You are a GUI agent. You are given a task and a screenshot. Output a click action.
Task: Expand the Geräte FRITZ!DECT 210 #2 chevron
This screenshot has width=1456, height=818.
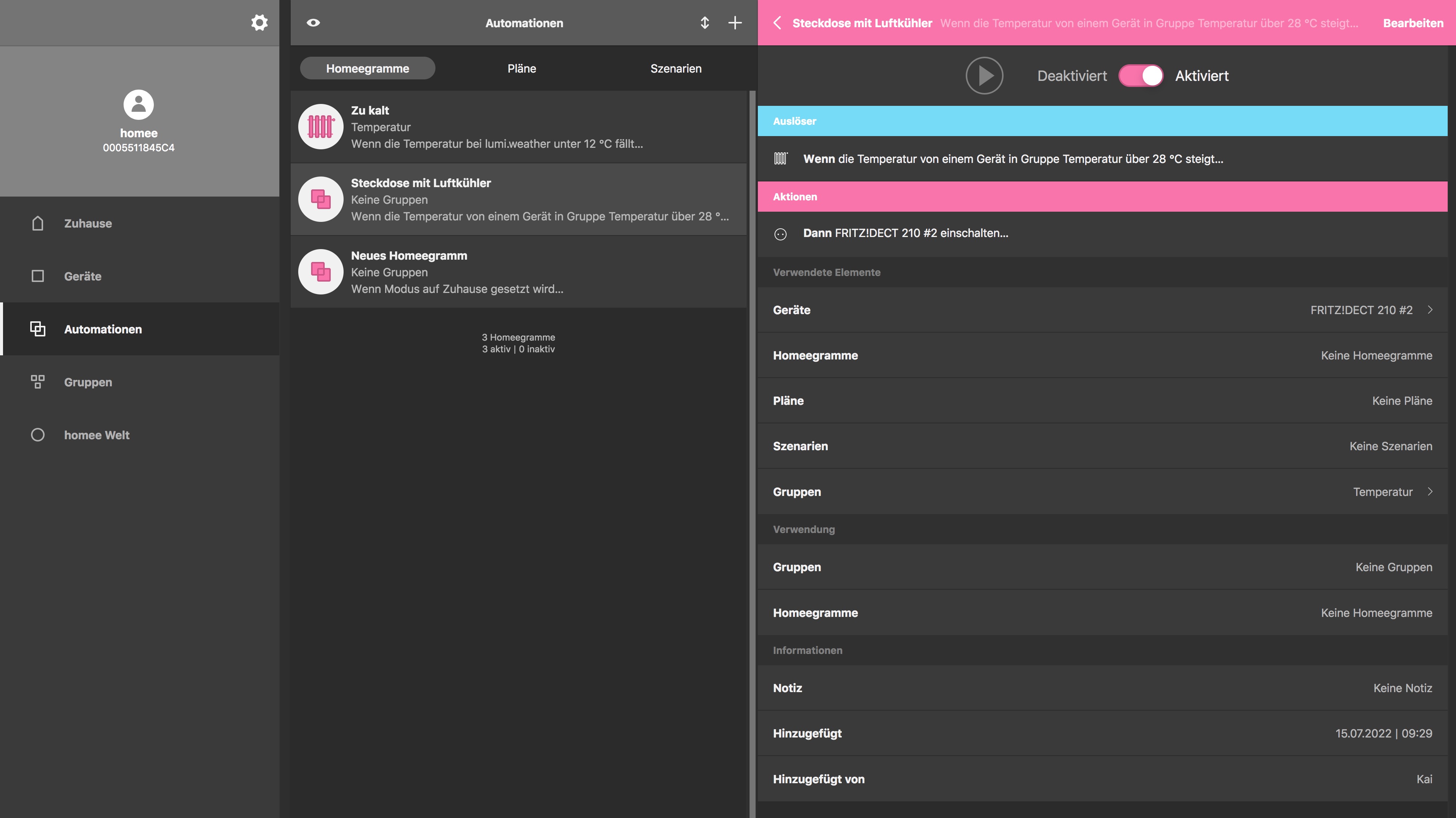(x=1430, y=310)
